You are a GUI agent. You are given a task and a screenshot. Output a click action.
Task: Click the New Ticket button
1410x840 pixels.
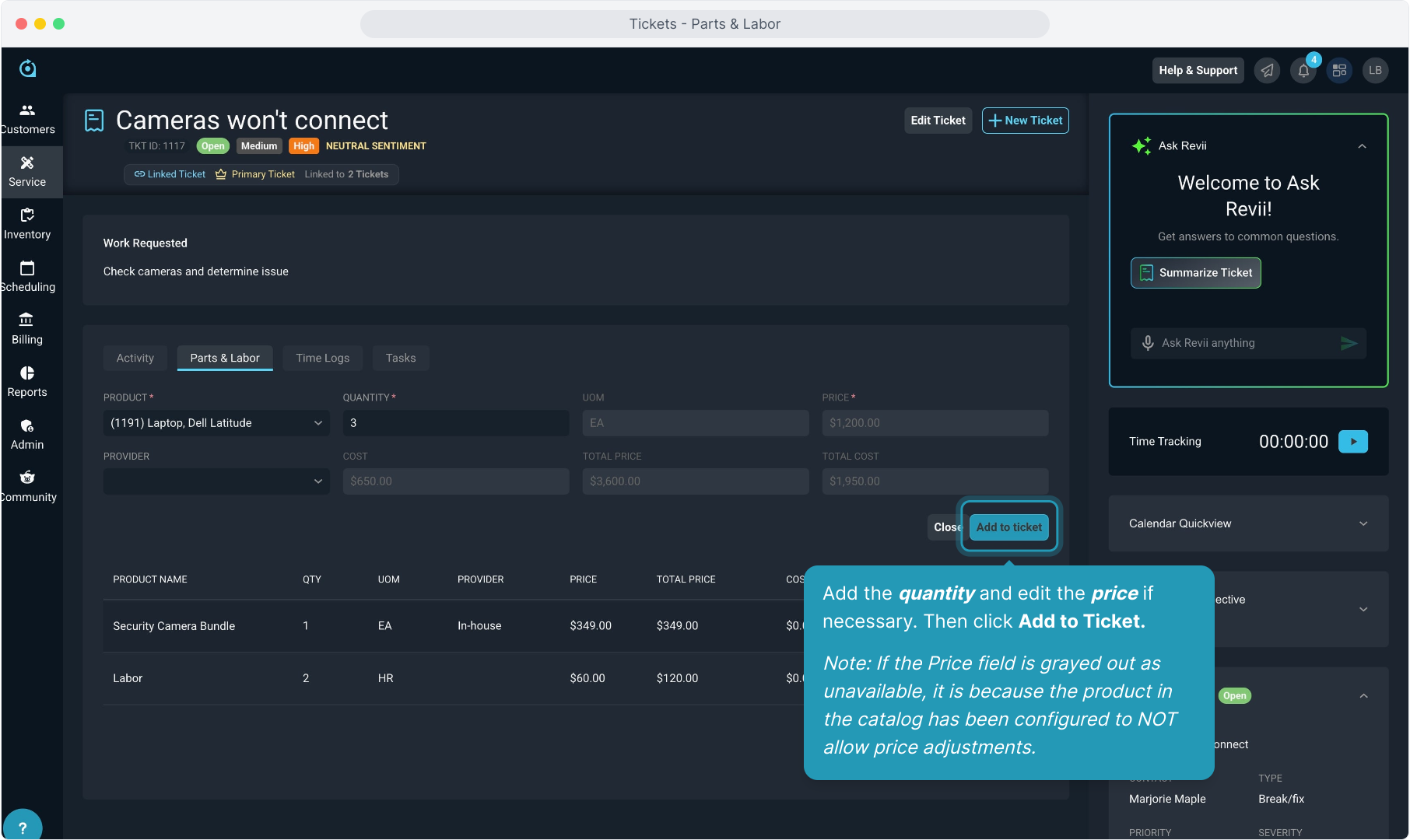coord(1025,121)
